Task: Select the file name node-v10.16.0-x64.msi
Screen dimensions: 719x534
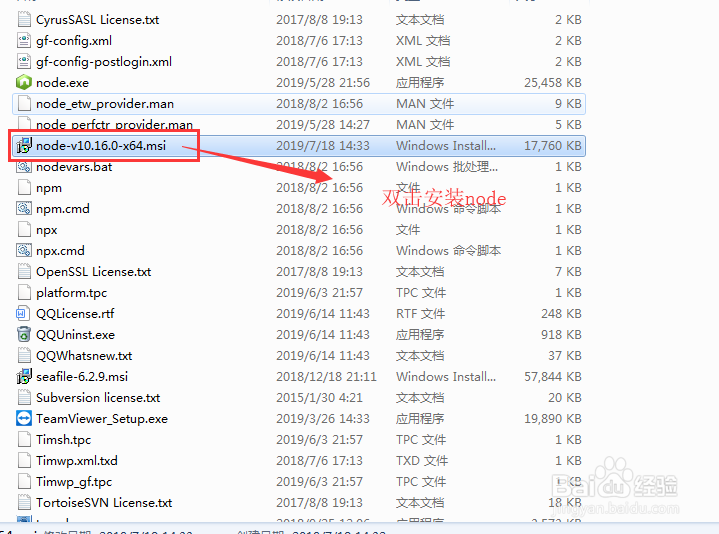Action: pos(101,146)
